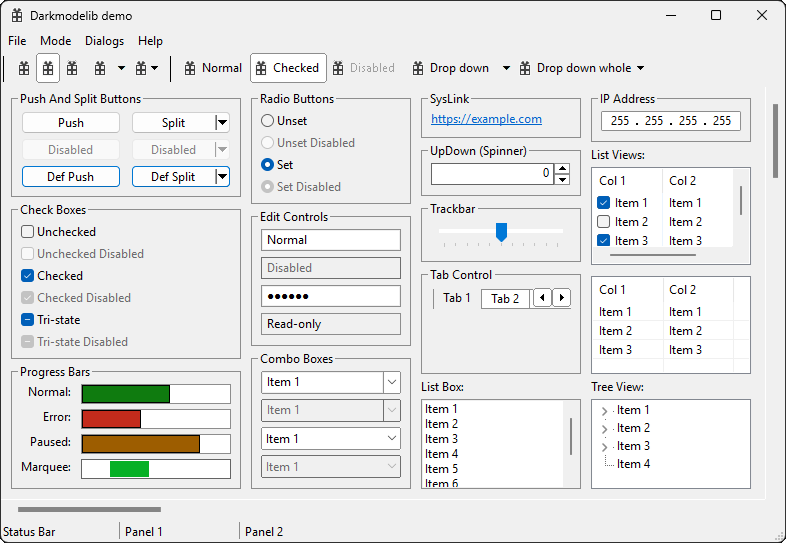Click the Drop down toolbar button

(x=451, y=68)
